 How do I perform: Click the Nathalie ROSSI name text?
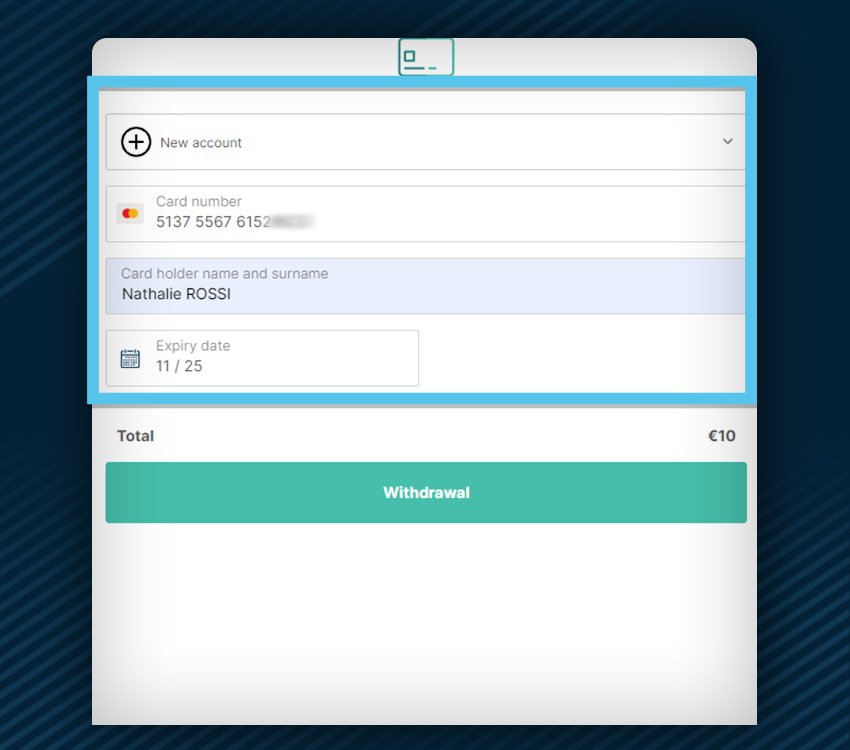tap(177, 294)
